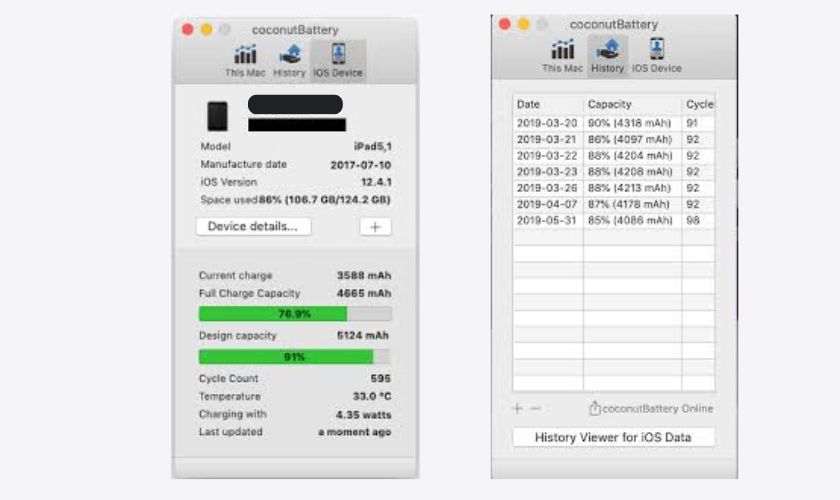Click Charging with 4.35 watts value

pyautogui.click(x=363, y=415)
